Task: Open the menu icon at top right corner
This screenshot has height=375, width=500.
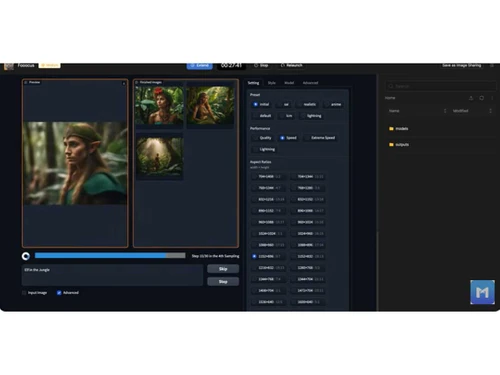Action: coord(492,66)
